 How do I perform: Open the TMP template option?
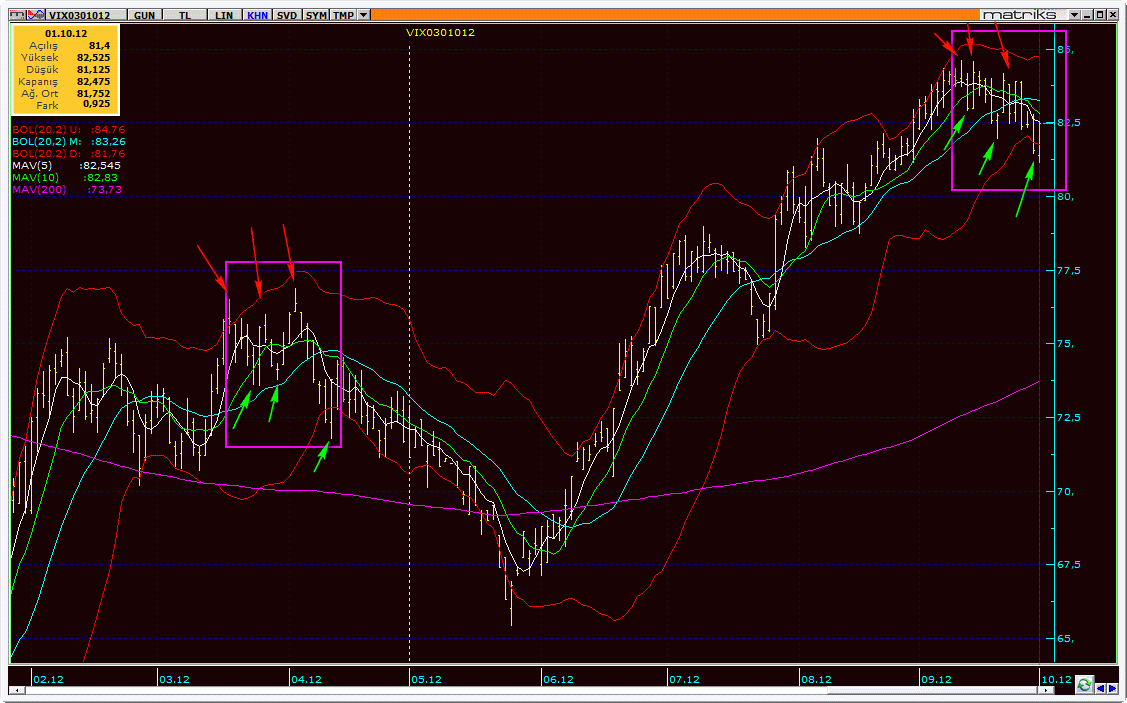(x=343, y=14)
